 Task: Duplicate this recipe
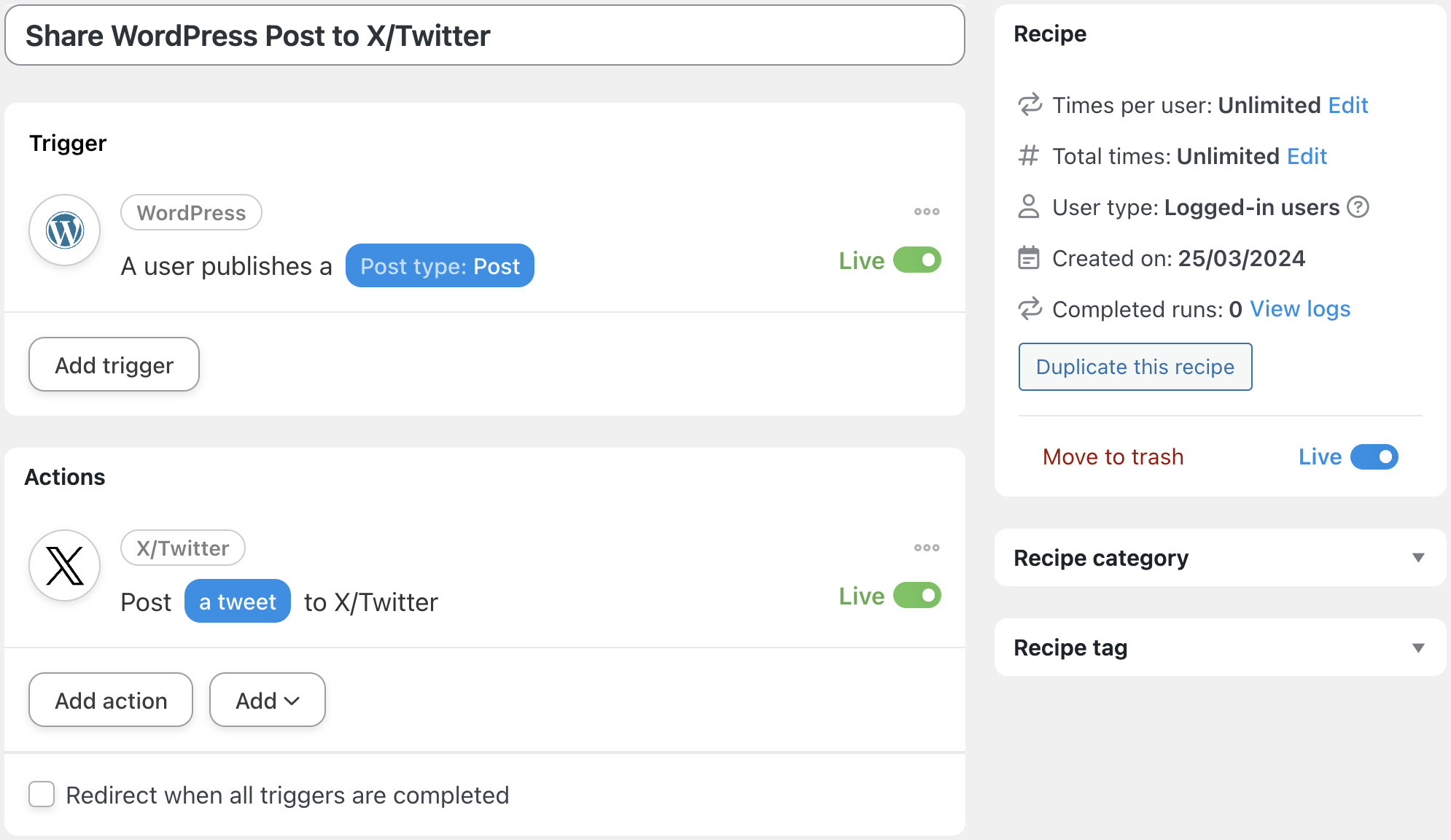pos(1135,367)
